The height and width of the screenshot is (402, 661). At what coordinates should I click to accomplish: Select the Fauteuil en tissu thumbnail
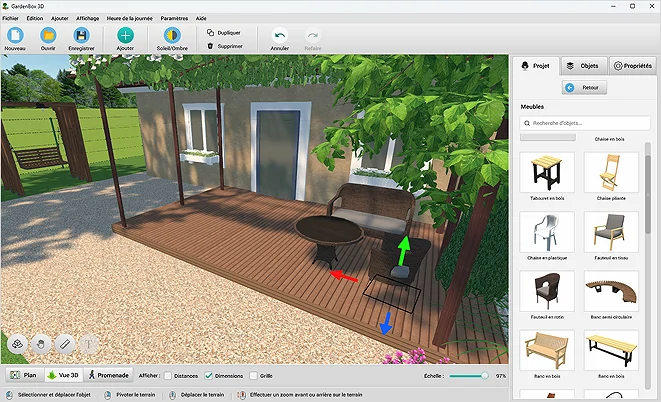pyautogui.click(x=611, y=232)
